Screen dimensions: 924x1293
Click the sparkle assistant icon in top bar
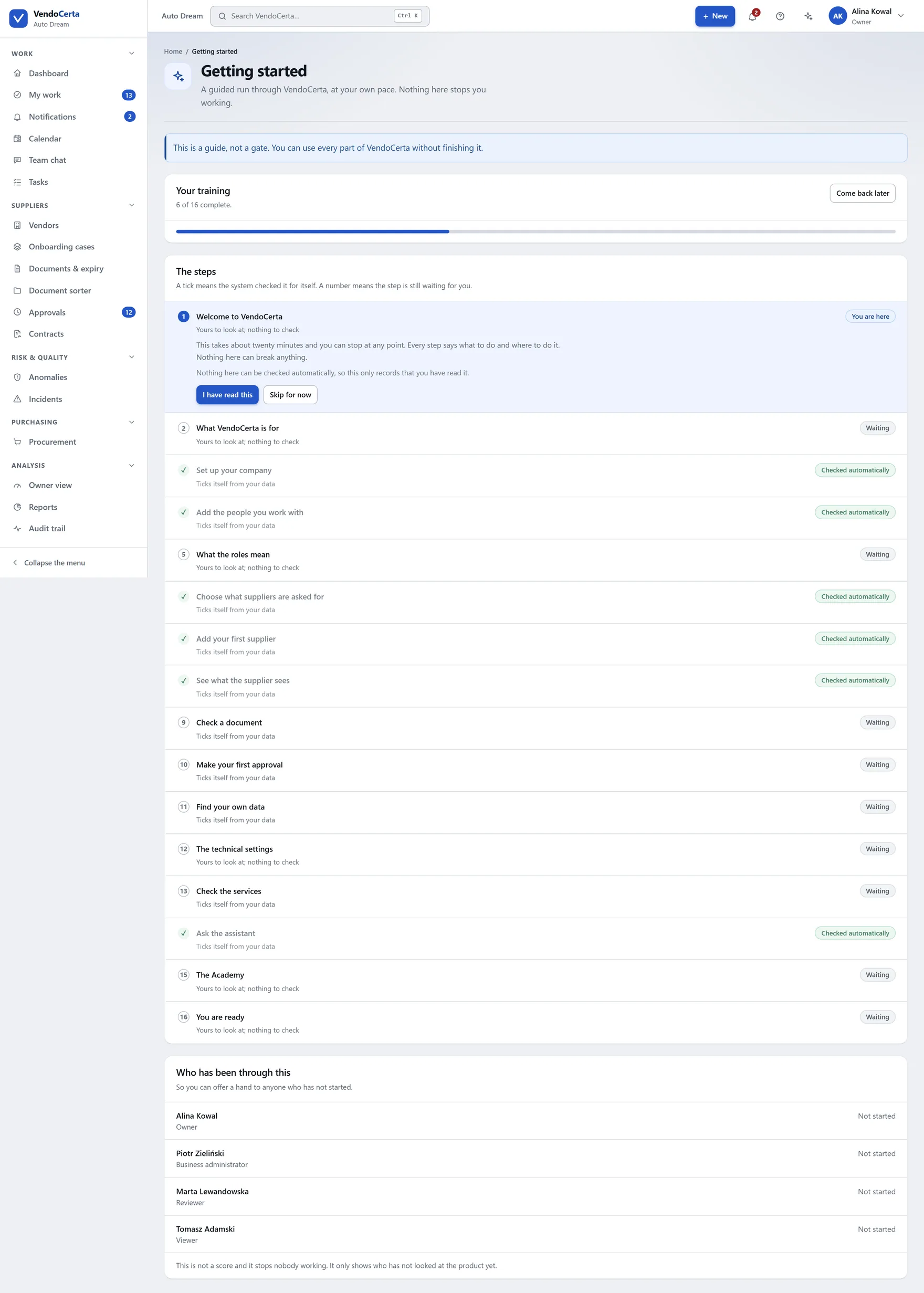(808, 16)
